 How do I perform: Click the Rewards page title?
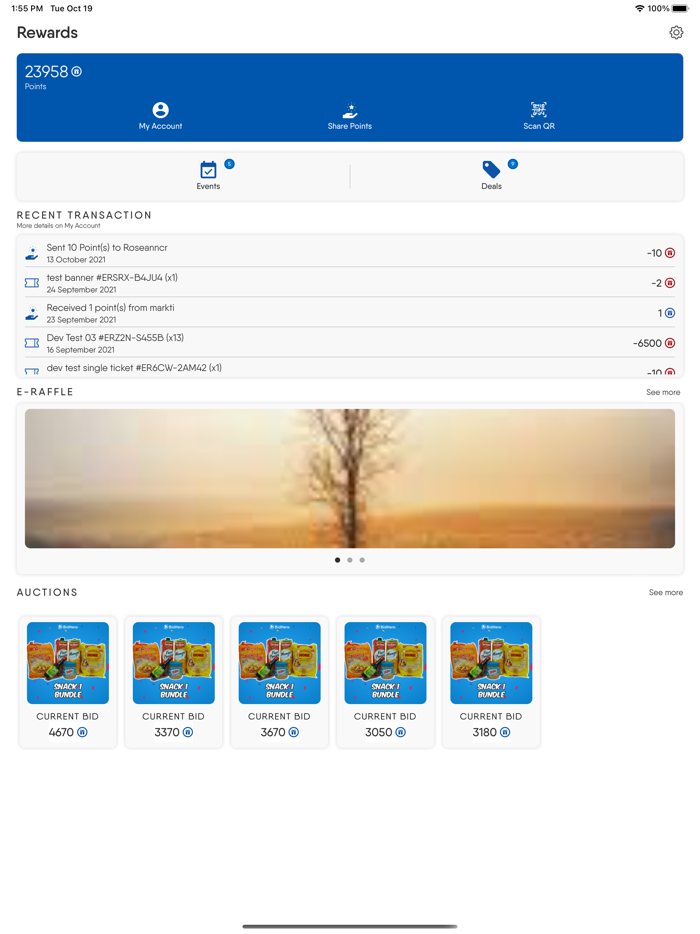47,33
